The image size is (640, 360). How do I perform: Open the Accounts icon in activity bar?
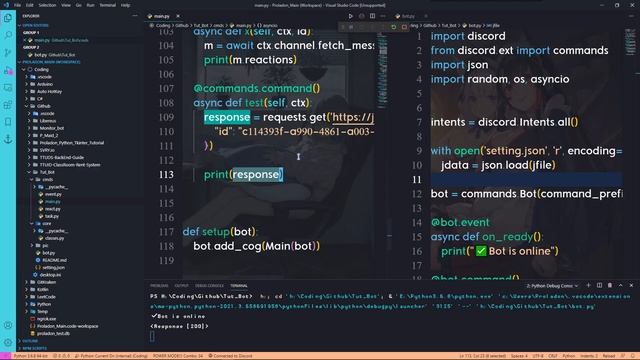pyautogui.click(x=8, y=325)
